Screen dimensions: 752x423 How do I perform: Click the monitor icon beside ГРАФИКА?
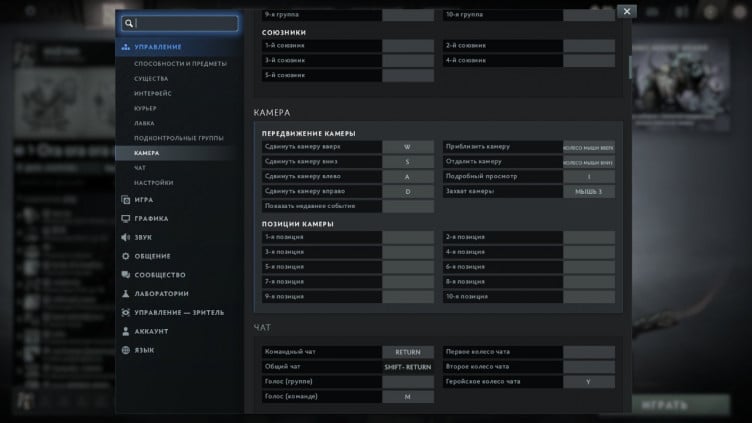click(x=125, y=219)
